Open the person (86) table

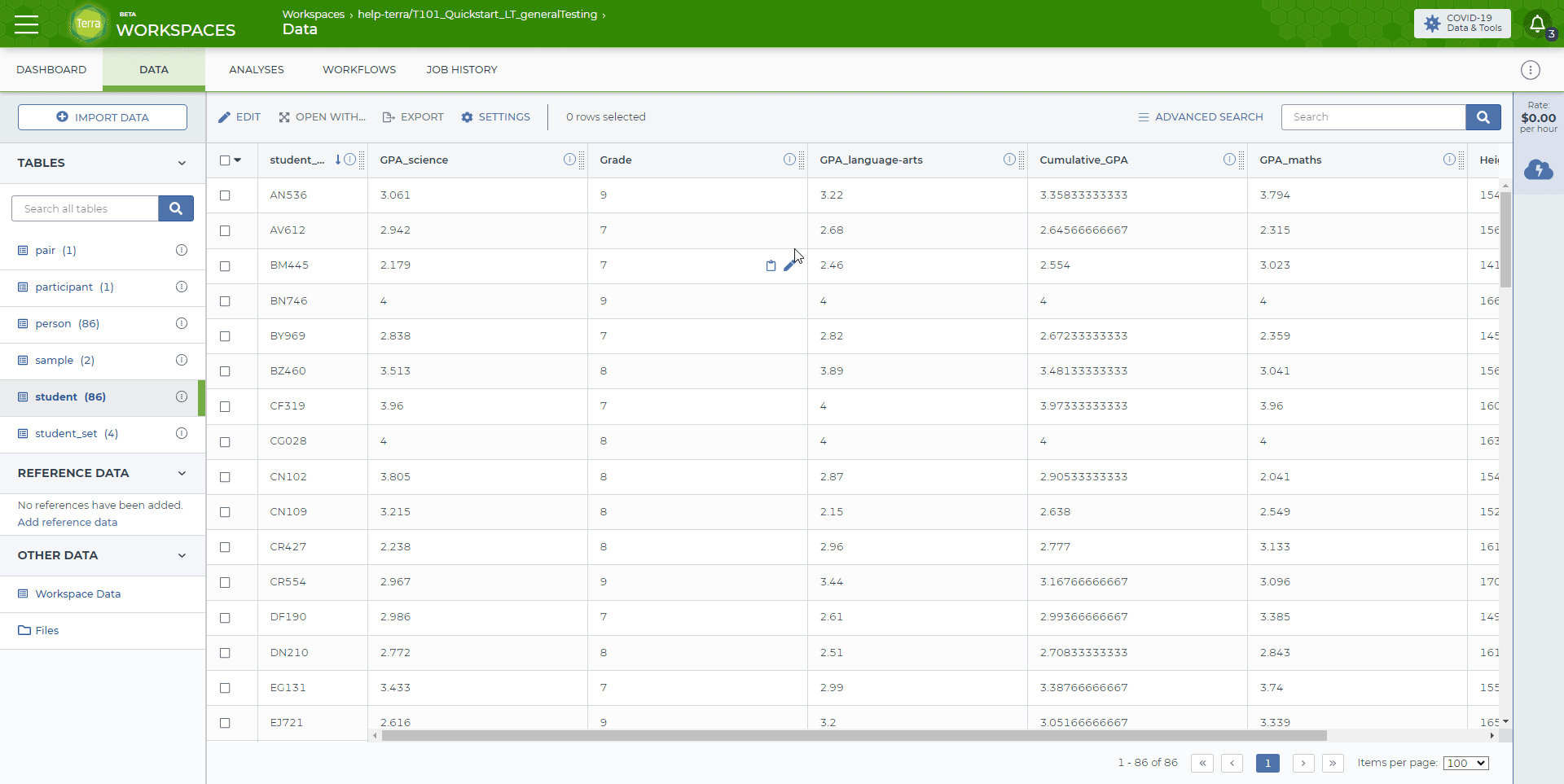tap(67, 323)
